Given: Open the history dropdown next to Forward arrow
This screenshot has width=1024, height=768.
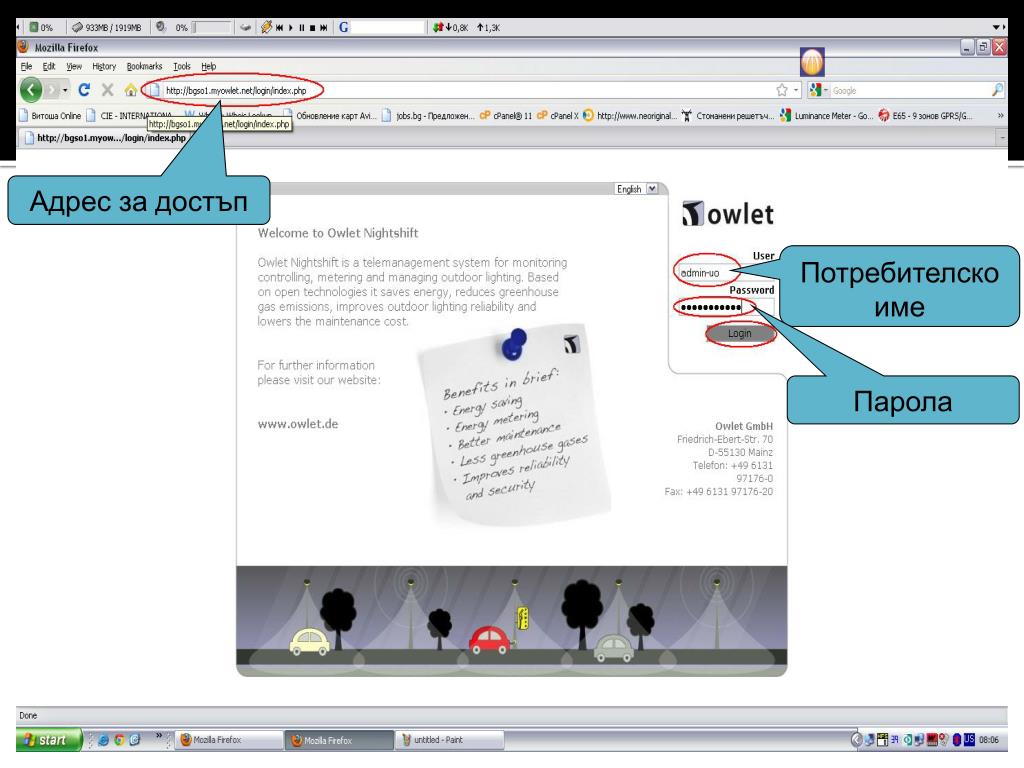Looking at the screenshot, I should [65, 90].
